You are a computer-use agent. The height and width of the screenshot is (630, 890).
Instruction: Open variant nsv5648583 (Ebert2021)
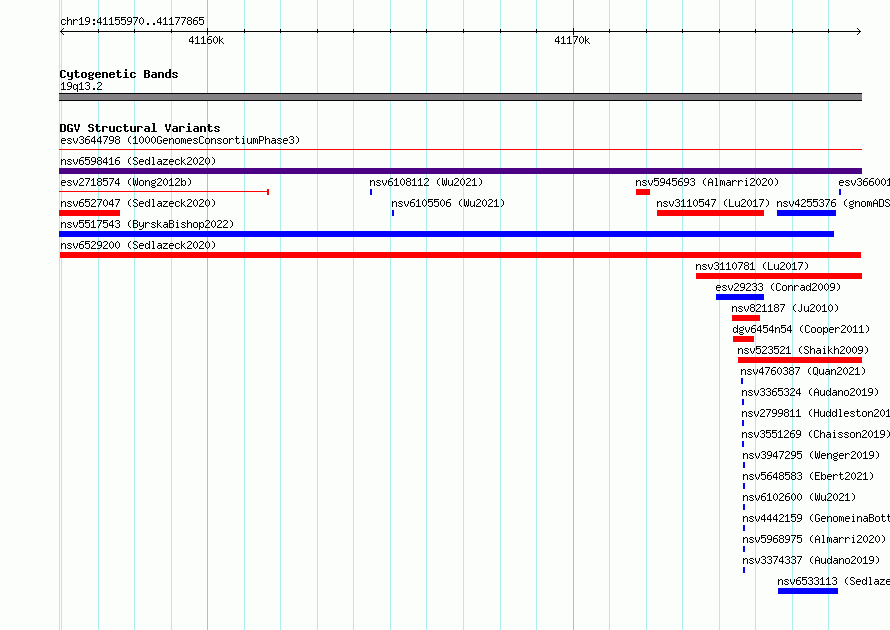(x=808, y=476)
